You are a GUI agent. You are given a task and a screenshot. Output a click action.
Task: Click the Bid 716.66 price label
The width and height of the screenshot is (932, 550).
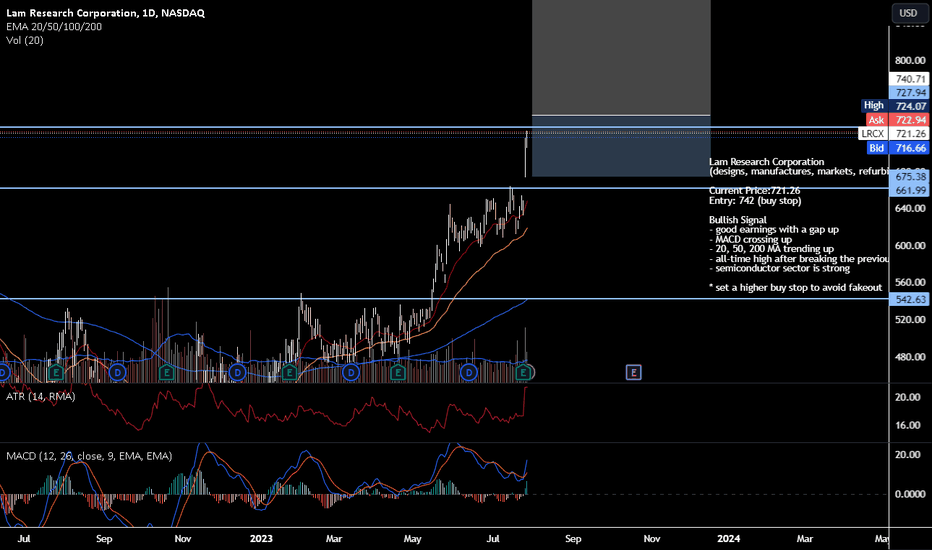896,148
